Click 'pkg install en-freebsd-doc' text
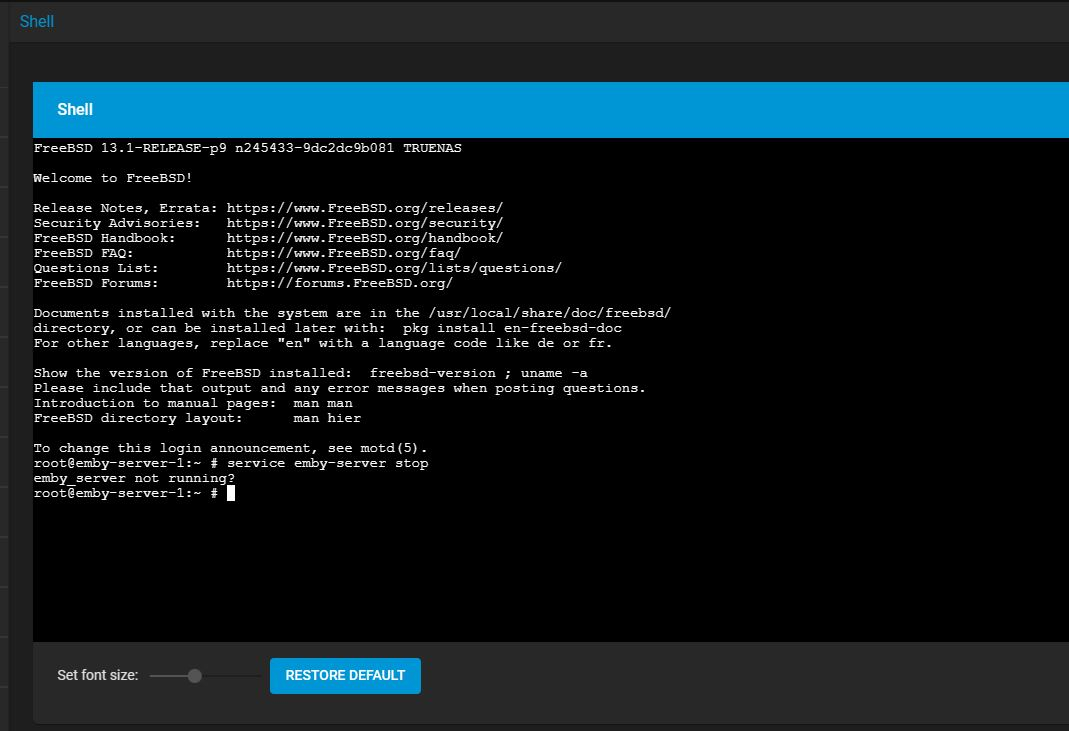Image resolution: width=1069 pixels, height=731 pixels. (512, 328)
